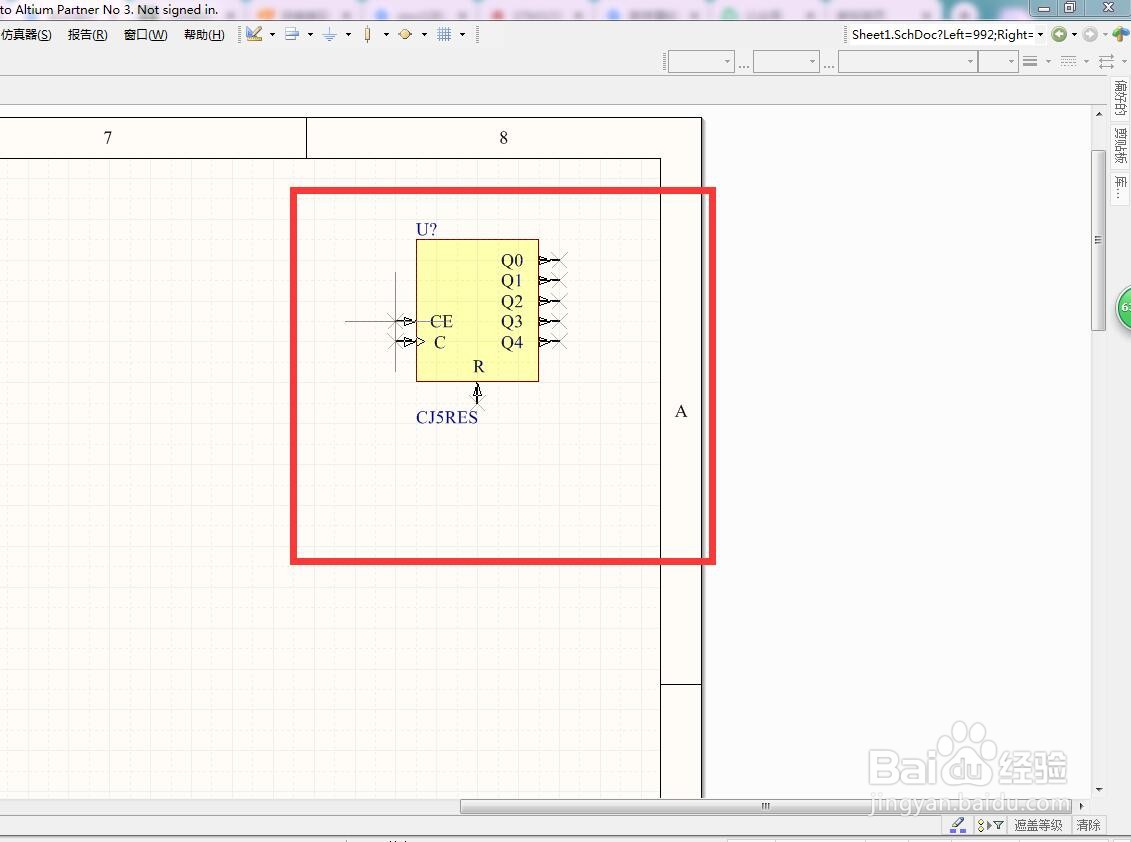1131x842 pixels.
Task: Expand the grids dropdown arrow
Action: pos(462,34)
